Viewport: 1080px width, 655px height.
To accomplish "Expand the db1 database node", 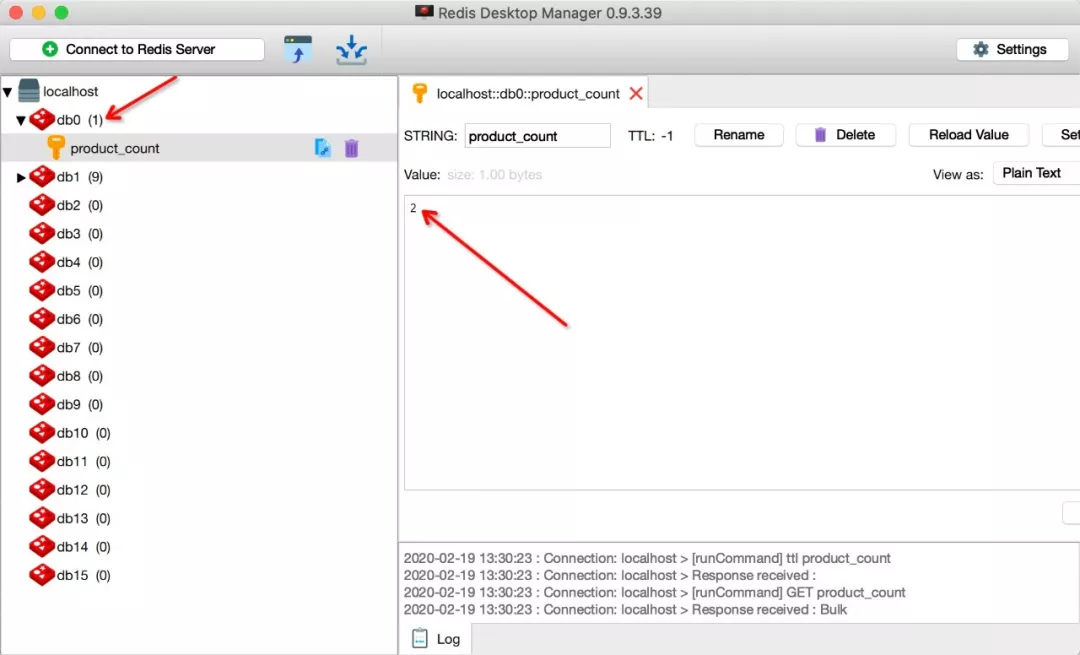I will [21, 177].
